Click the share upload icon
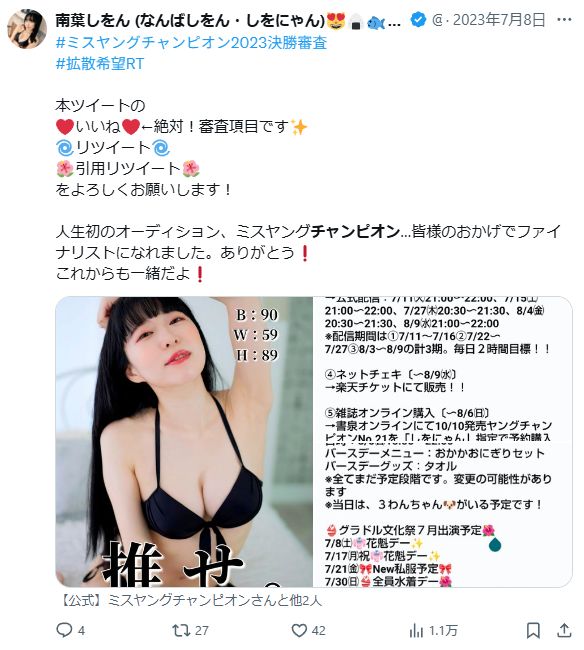Screen dimensions: 584x650 click(x=564, y=630)
